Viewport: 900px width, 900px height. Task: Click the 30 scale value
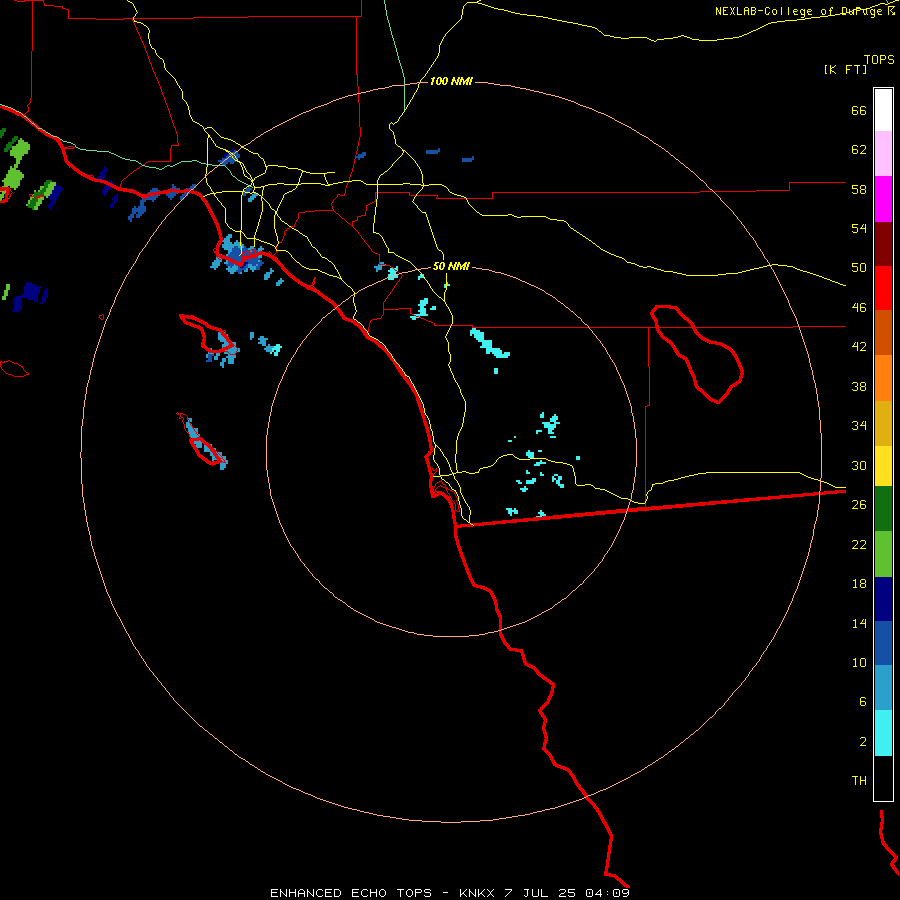coord(859,465)
